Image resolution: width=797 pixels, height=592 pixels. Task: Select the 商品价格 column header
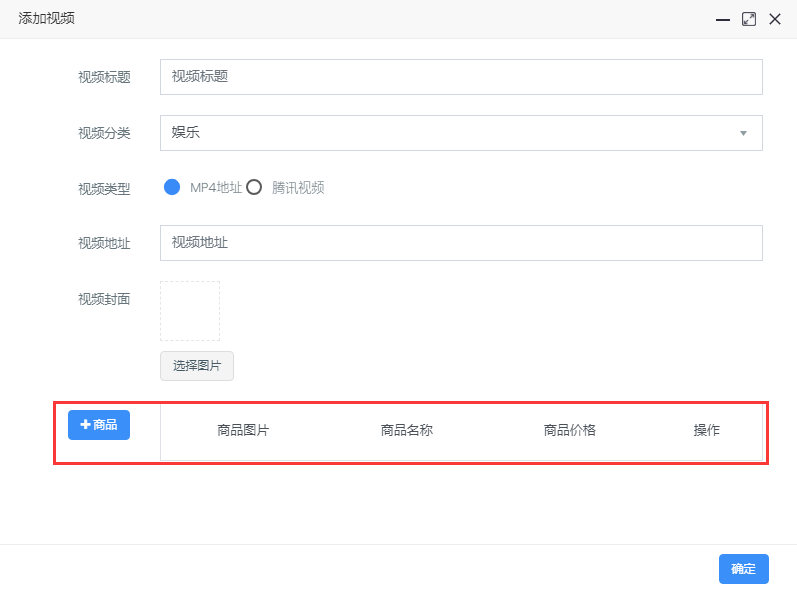(569, 431)
